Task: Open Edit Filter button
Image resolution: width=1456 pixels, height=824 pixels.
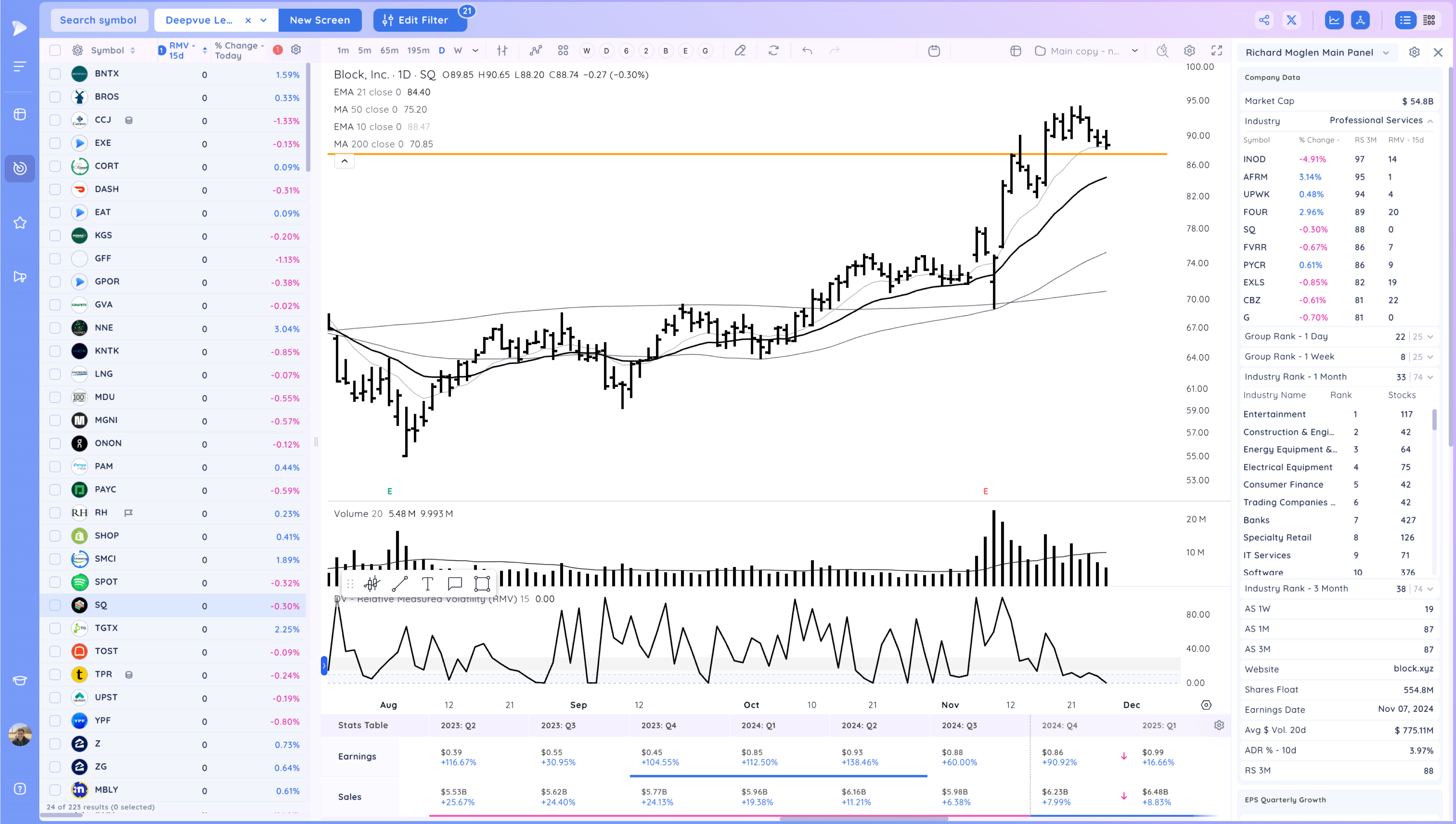Action: (420, 20)
